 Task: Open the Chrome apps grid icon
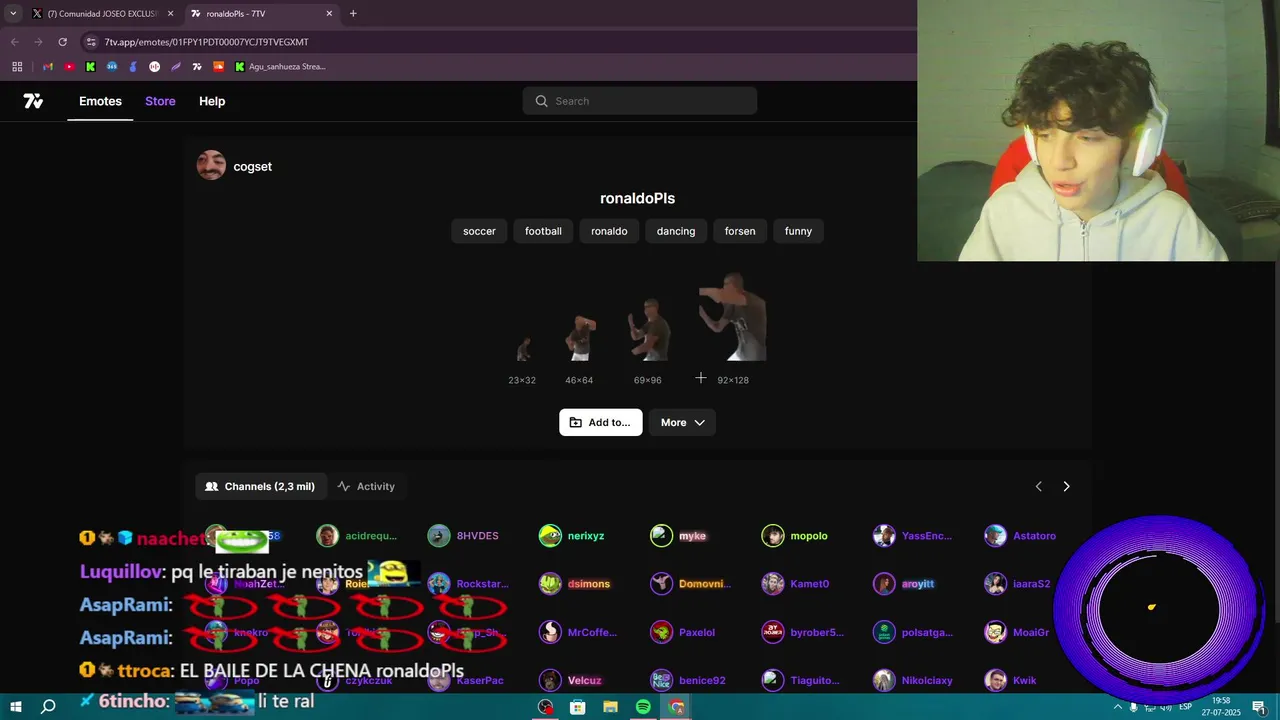[x=17, y=67]
